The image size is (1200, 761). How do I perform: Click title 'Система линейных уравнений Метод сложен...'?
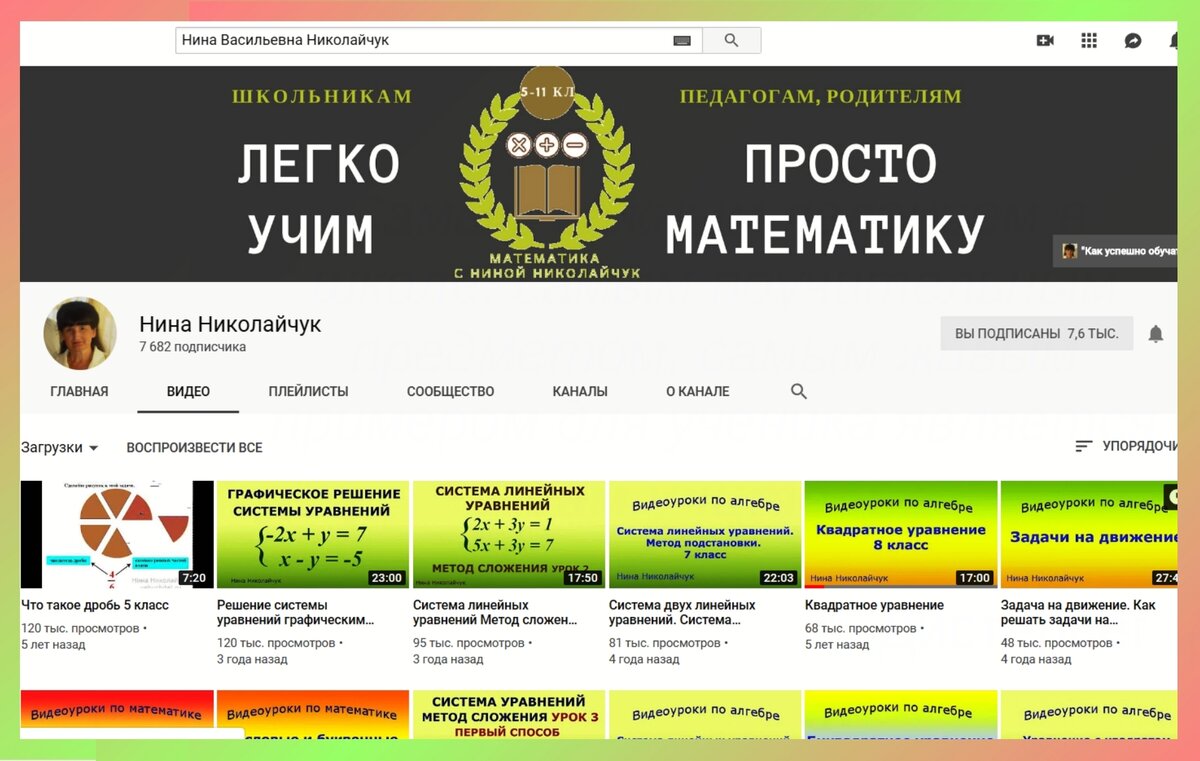point(495,612)
